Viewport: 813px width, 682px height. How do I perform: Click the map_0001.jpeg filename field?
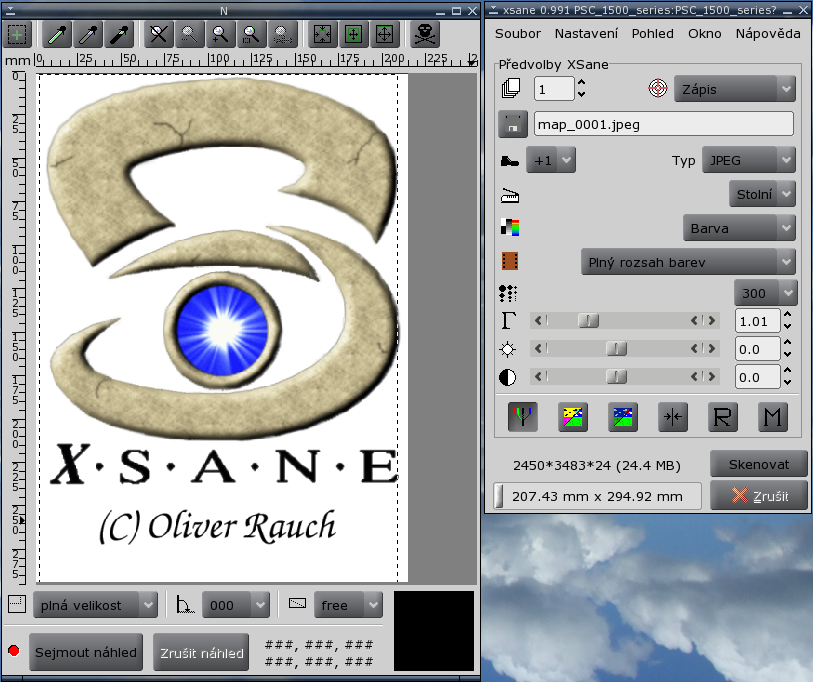coord(664,124)
